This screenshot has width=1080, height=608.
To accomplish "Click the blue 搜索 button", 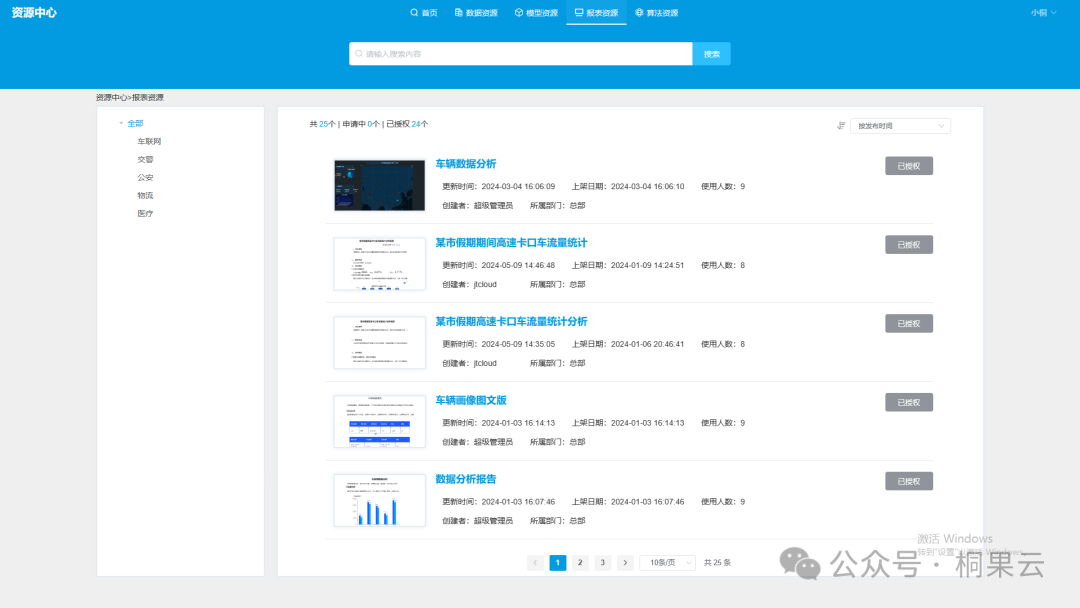I will (x=711, y=54).
